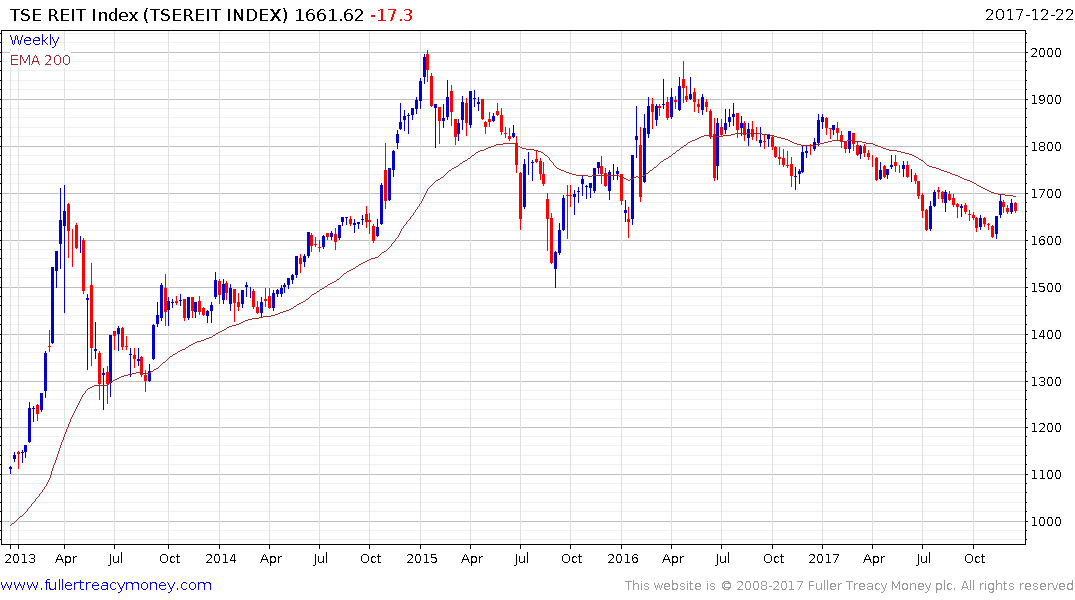This screenshot has height=600, width=1075.
Task: Click the 2016 time axis label
Action: pos(623,558)
